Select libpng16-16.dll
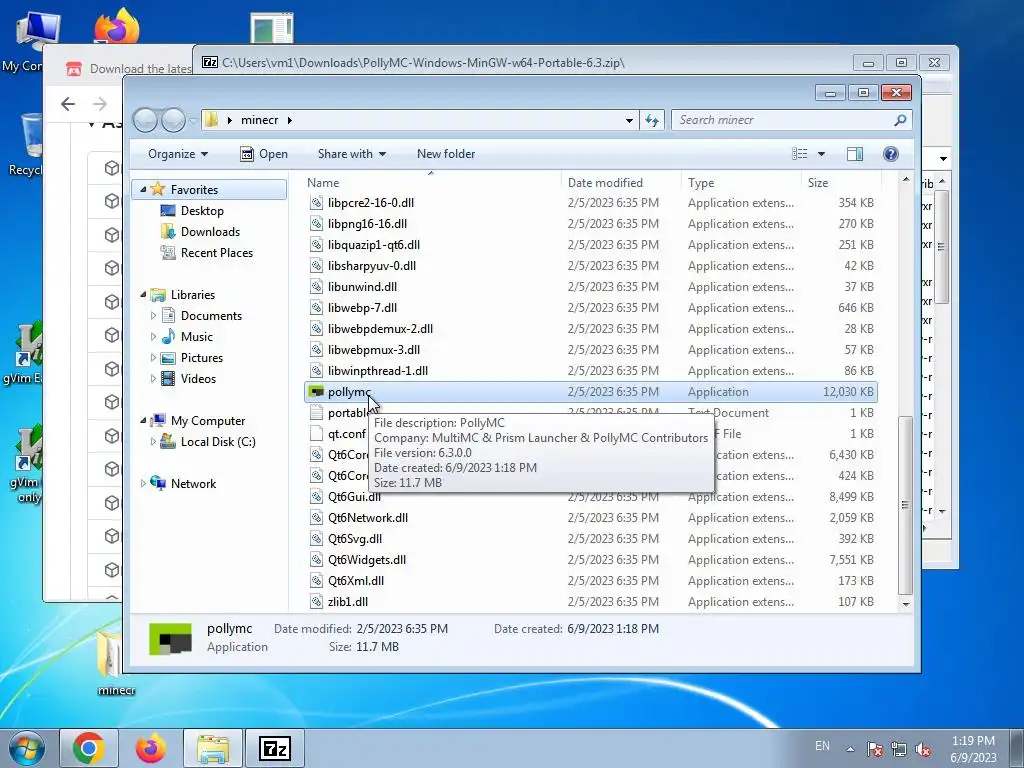 (591, 224)
